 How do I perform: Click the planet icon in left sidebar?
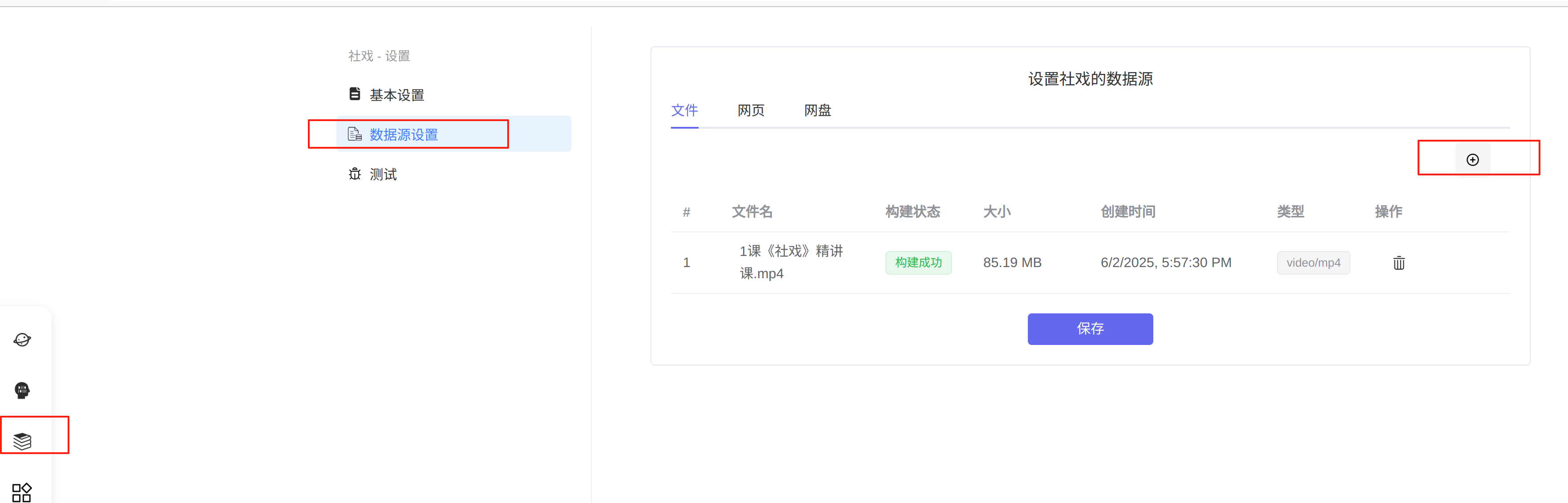click(23, 340)
